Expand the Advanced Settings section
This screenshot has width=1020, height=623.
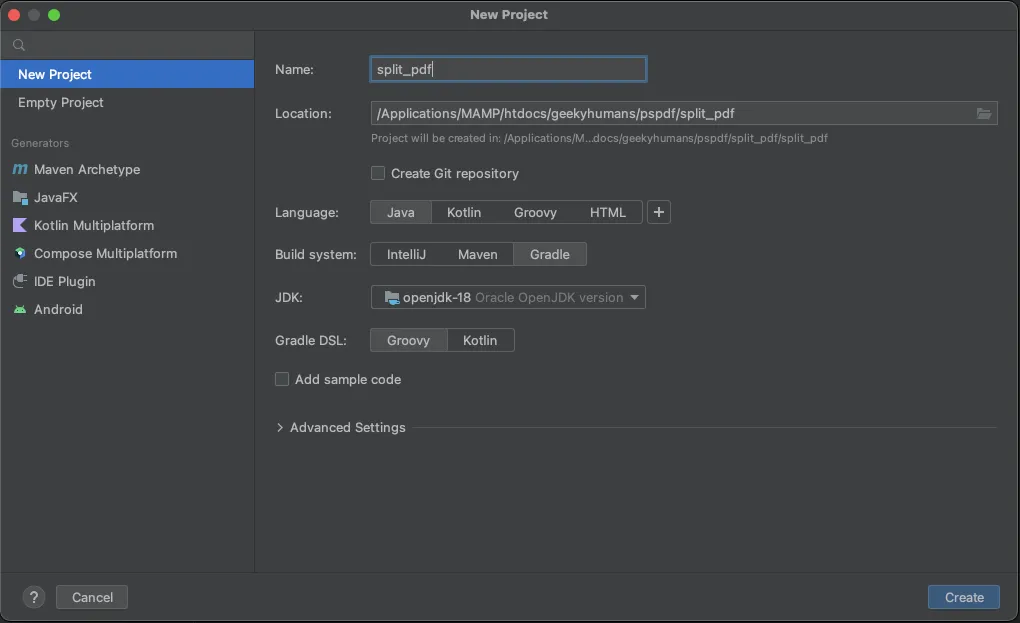tap(340, 427)
